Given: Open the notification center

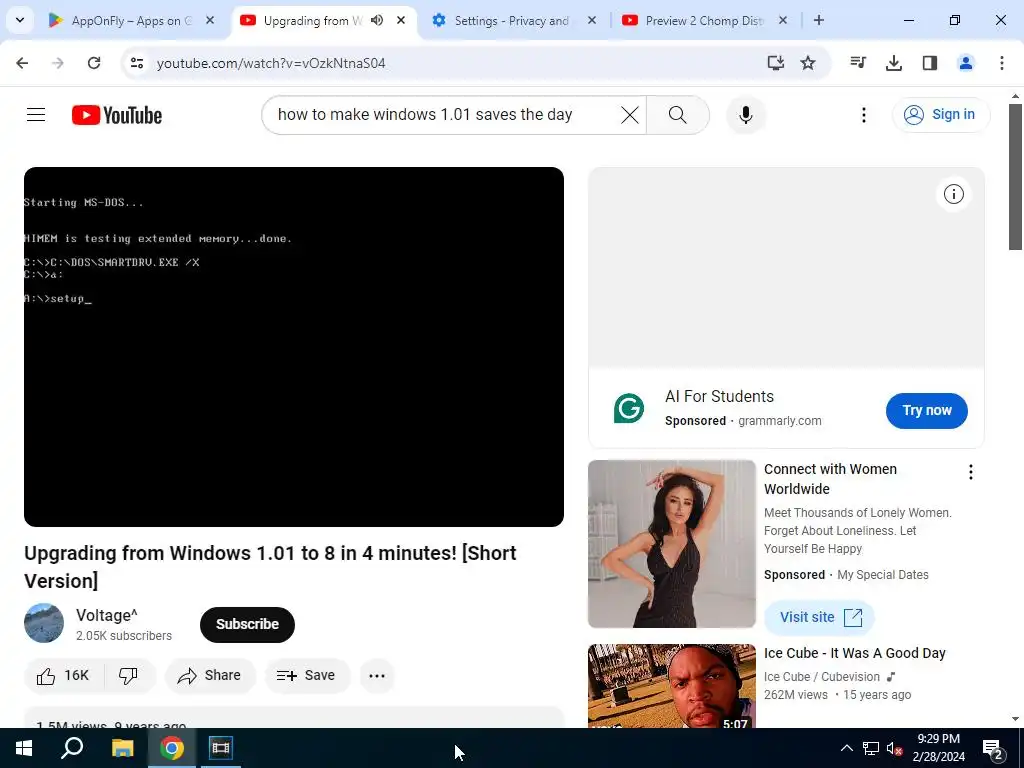Looking at the screenshot, I should pyautogui.click(x=993, y=748).
